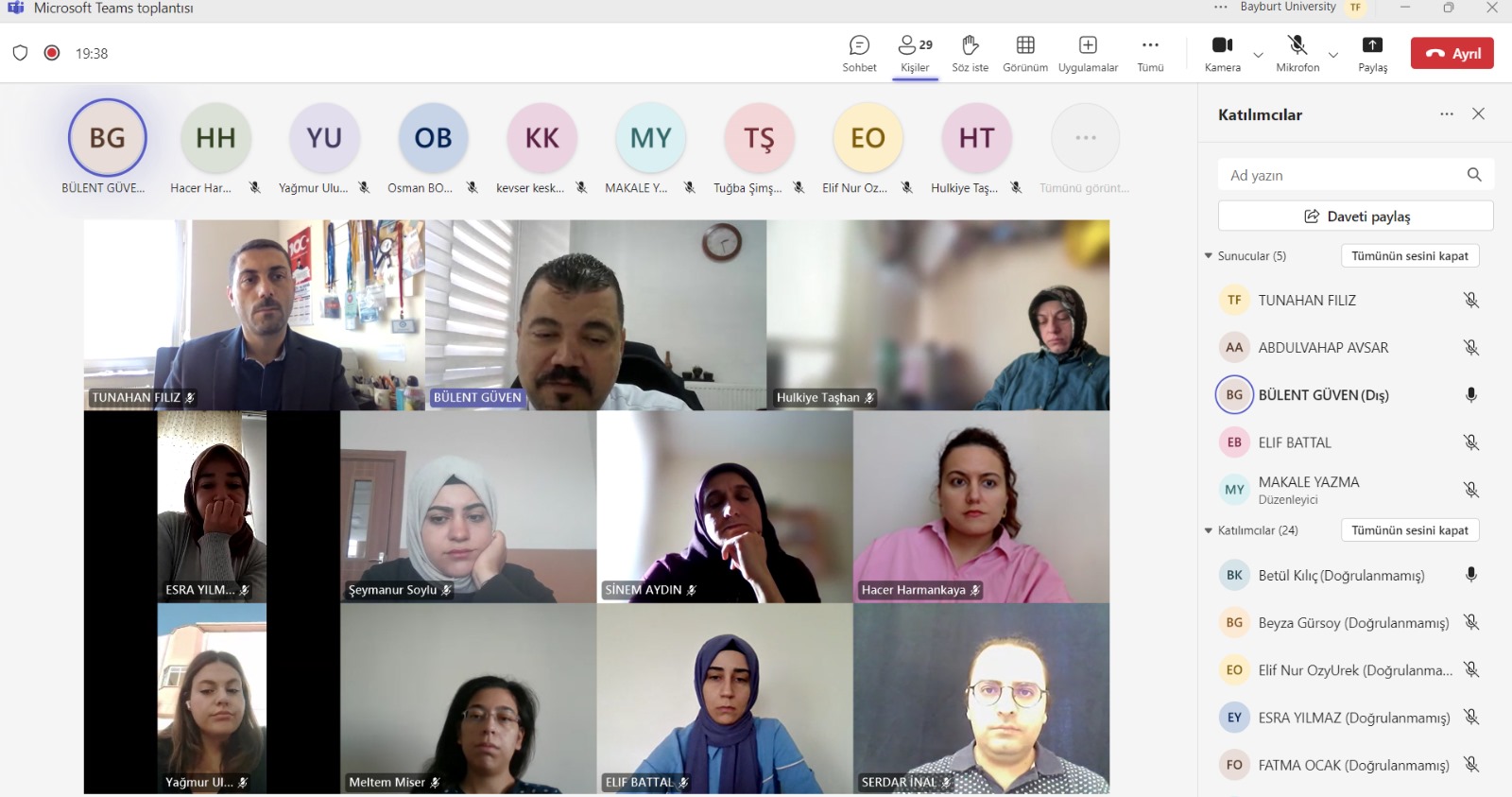
Task: Click the Ad yazın search field
Action: point(1355,175)
